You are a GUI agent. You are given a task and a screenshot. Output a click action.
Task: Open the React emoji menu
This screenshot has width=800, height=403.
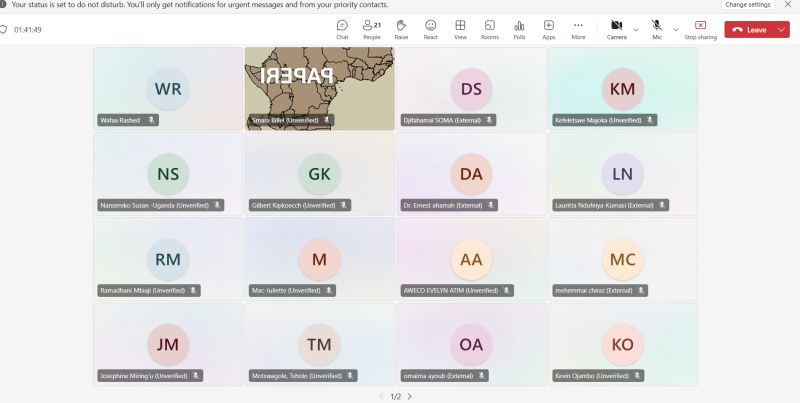tap(431, 30)
